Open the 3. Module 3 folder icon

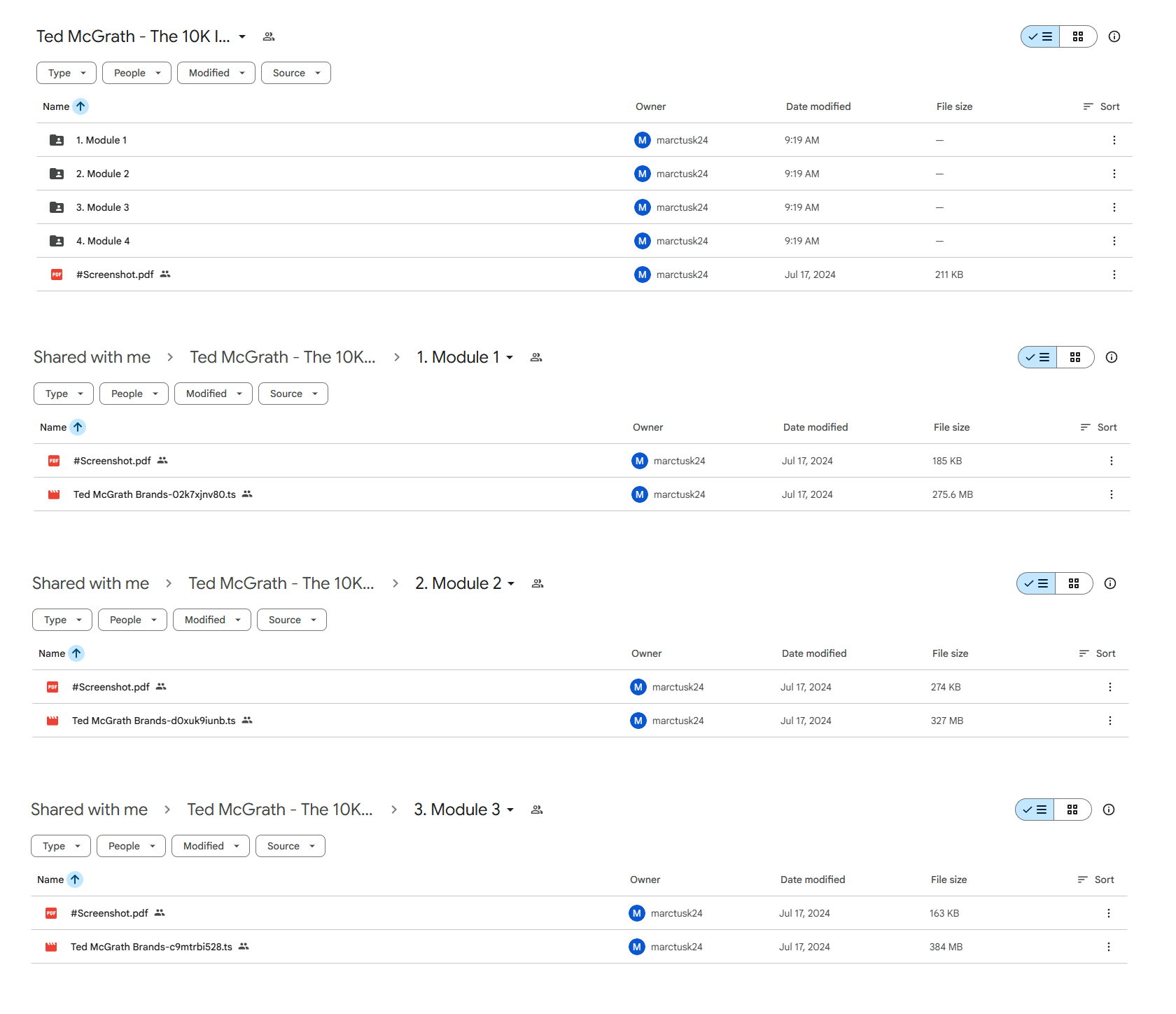pyautogui.click(x=57, y=207)
